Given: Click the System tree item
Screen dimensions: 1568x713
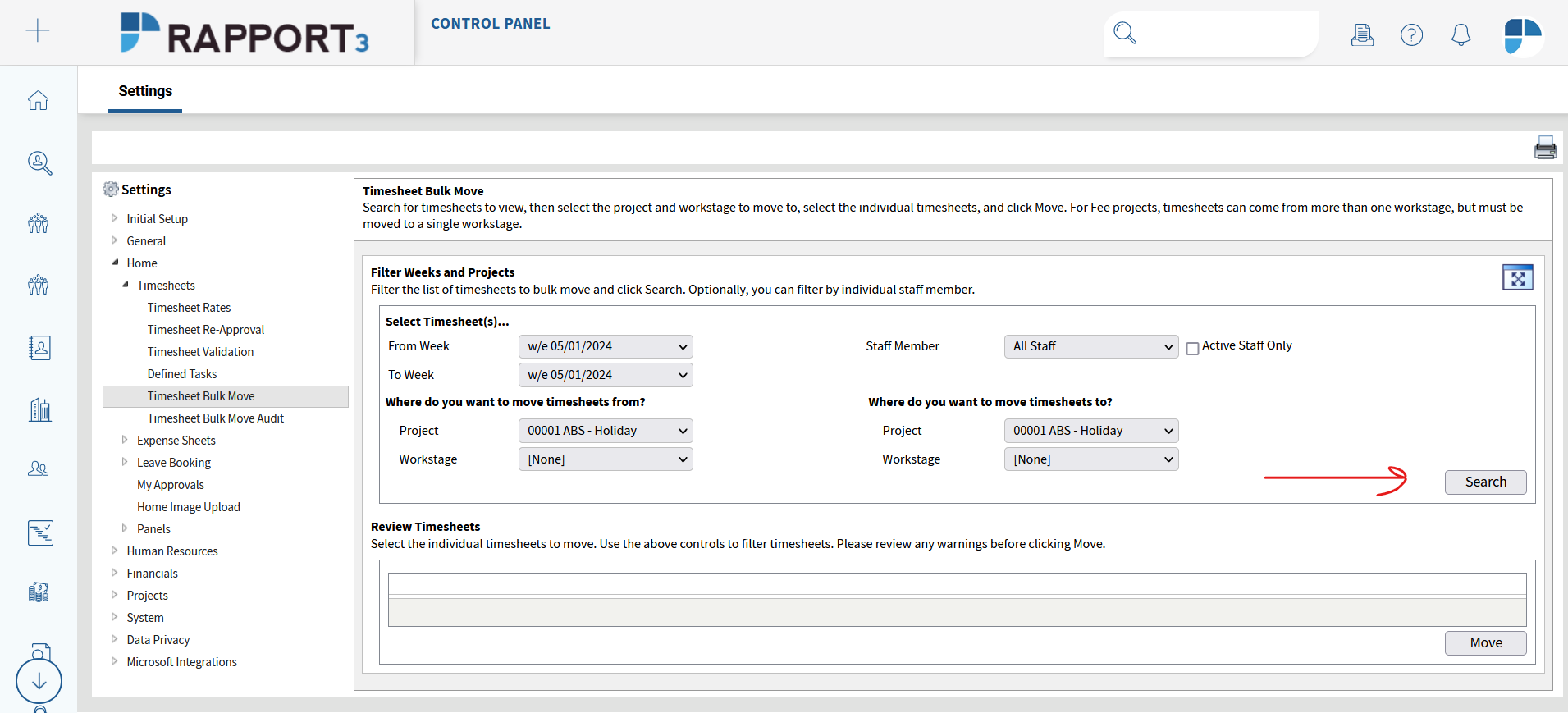Looking at the screenshot, I should (145, 618).
